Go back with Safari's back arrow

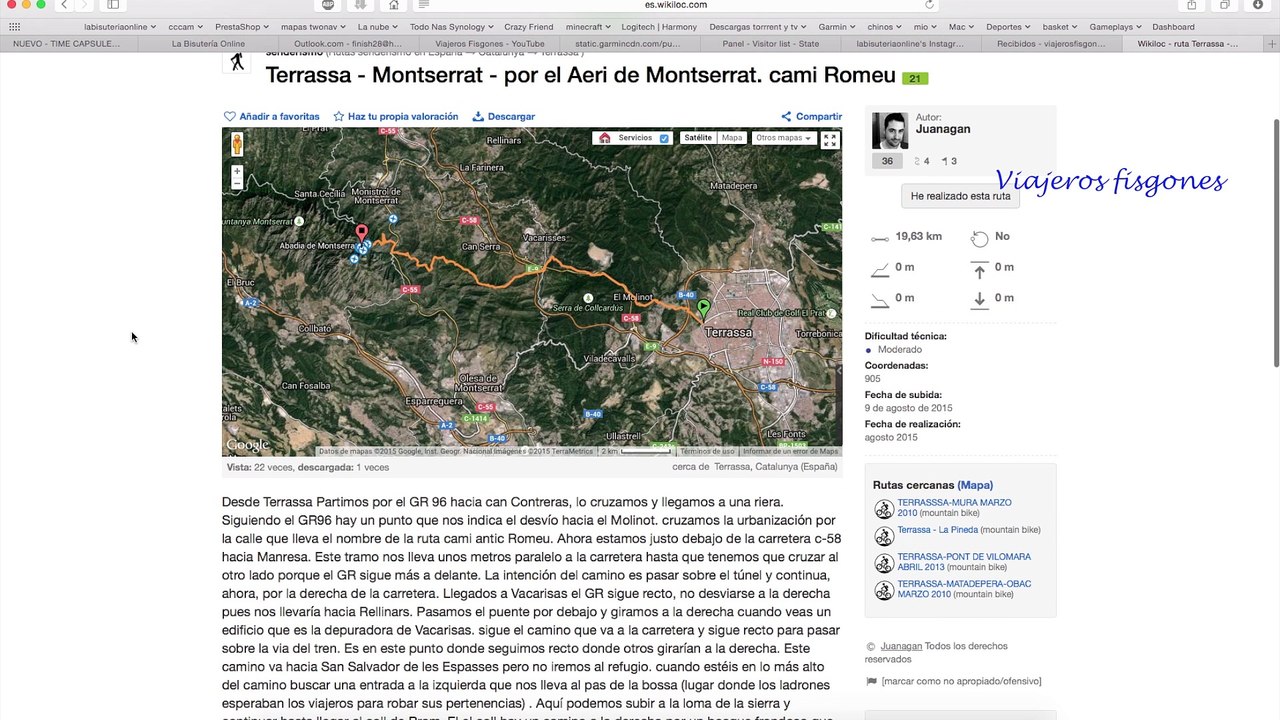click(x=64, y=5)
